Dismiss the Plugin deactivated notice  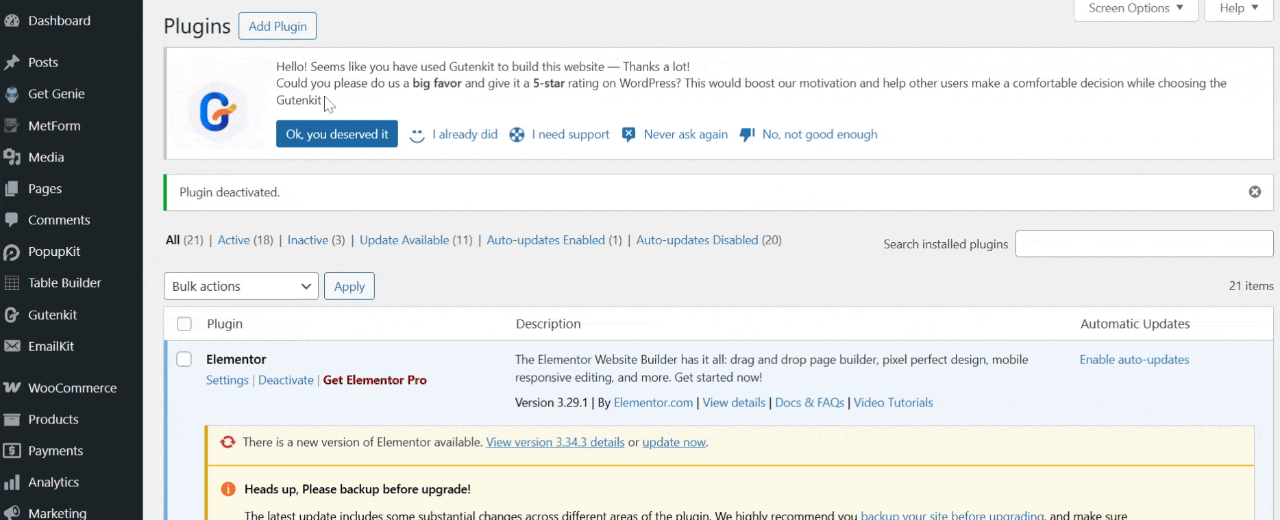[x=1255, y=192]
